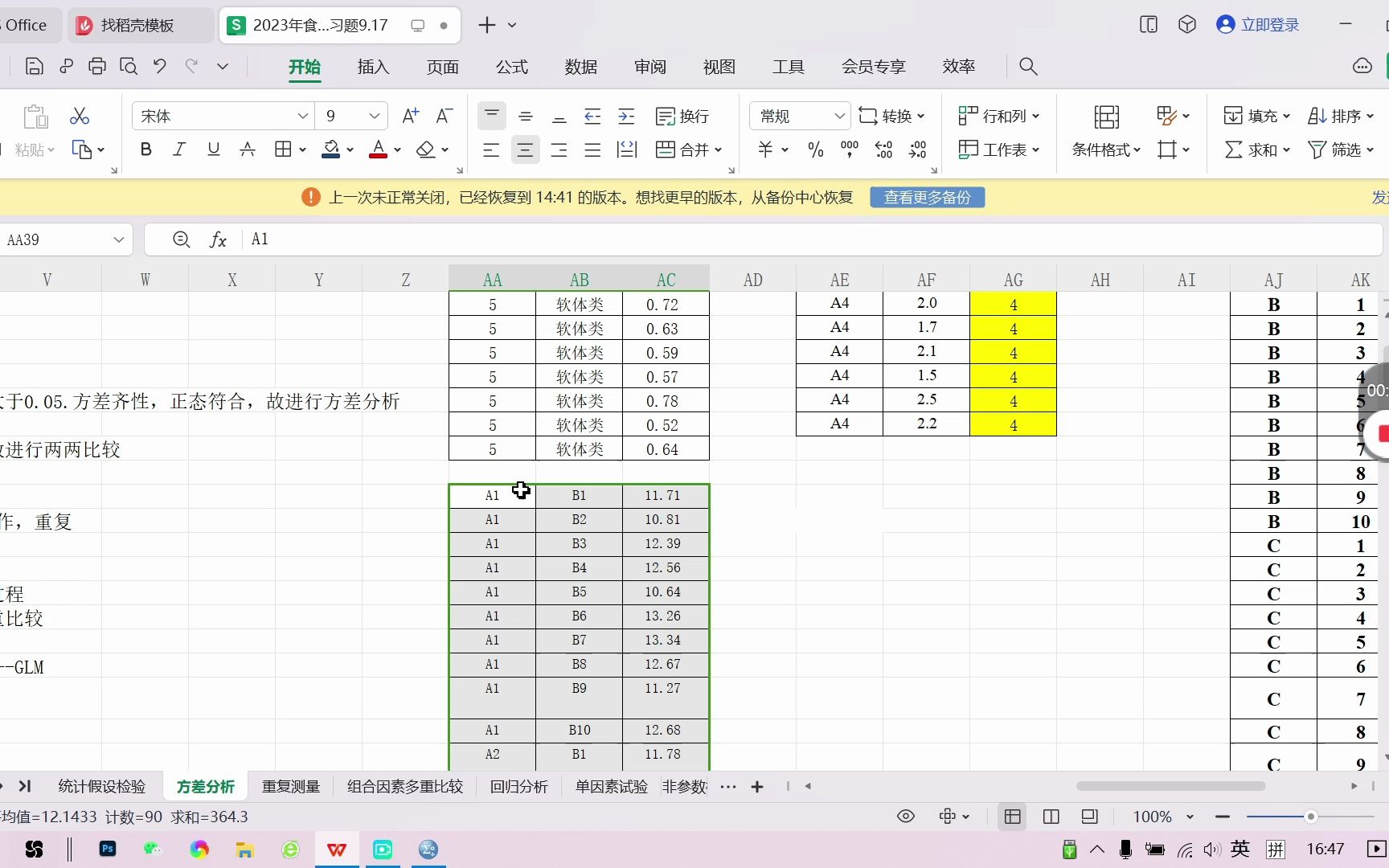Click the 查看更多备份 button

point(927,197)
